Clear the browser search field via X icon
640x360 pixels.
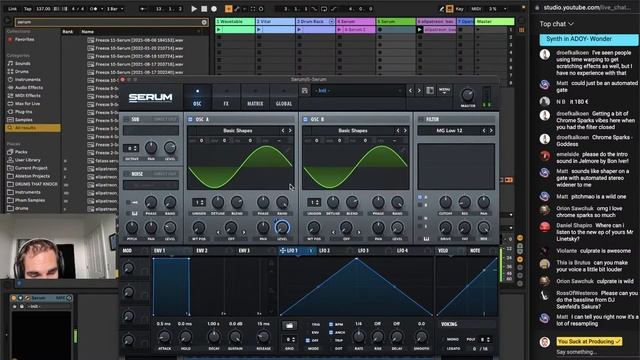[204, 22]
